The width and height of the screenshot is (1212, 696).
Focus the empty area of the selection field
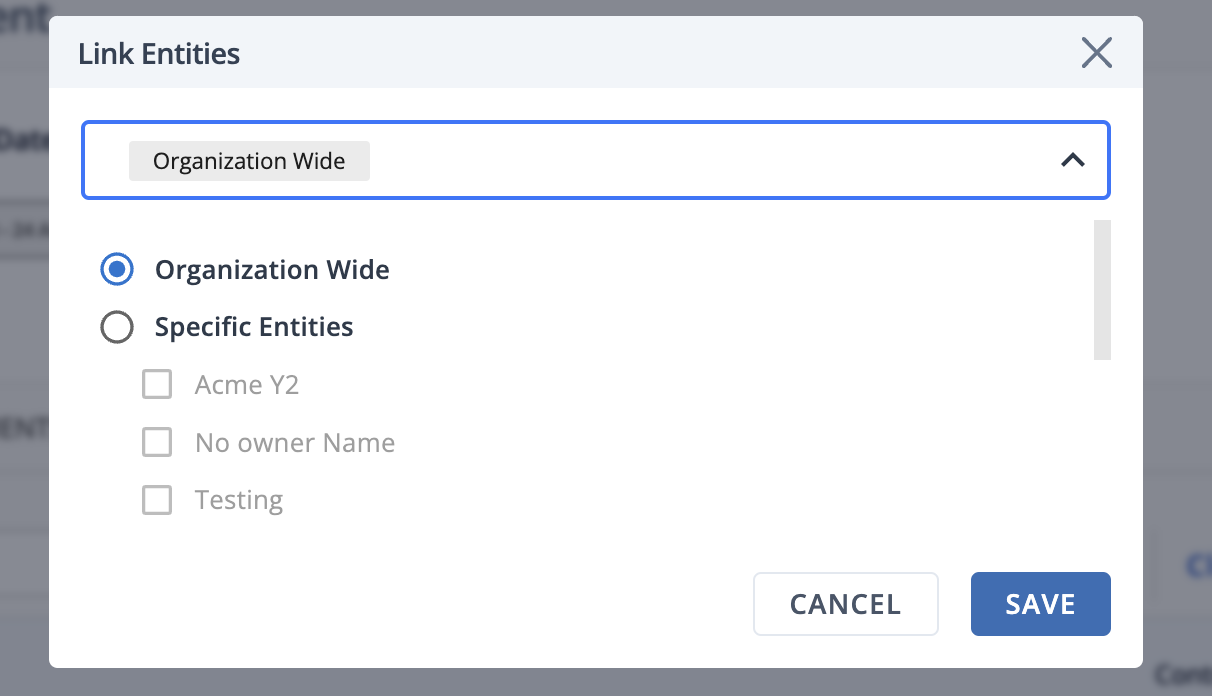tap(700, 160)
